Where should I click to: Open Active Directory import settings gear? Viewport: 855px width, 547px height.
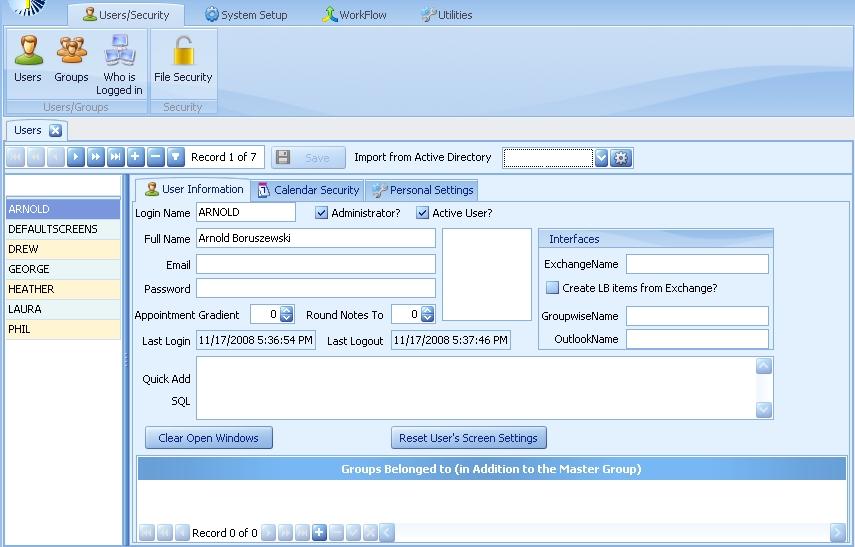[x=621, y=158]
